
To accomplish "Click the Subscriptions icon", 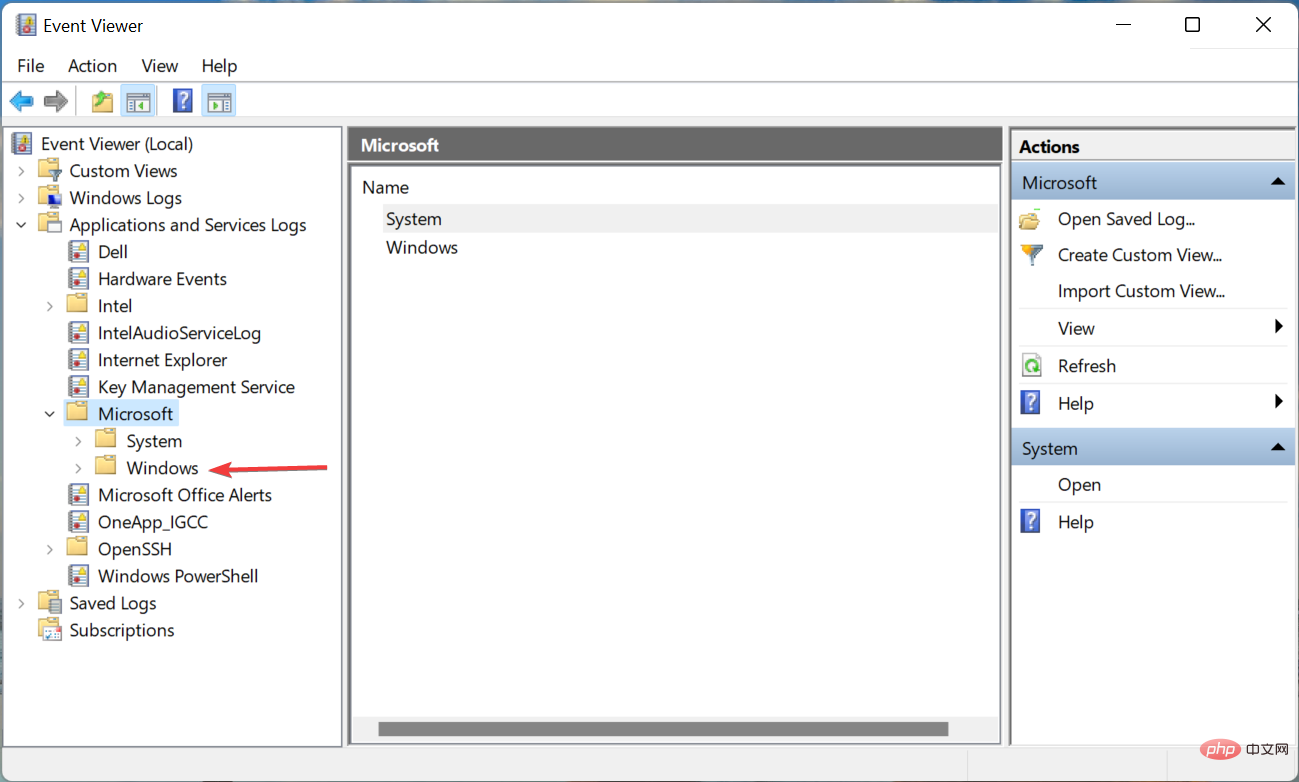I will coord(50,629).
